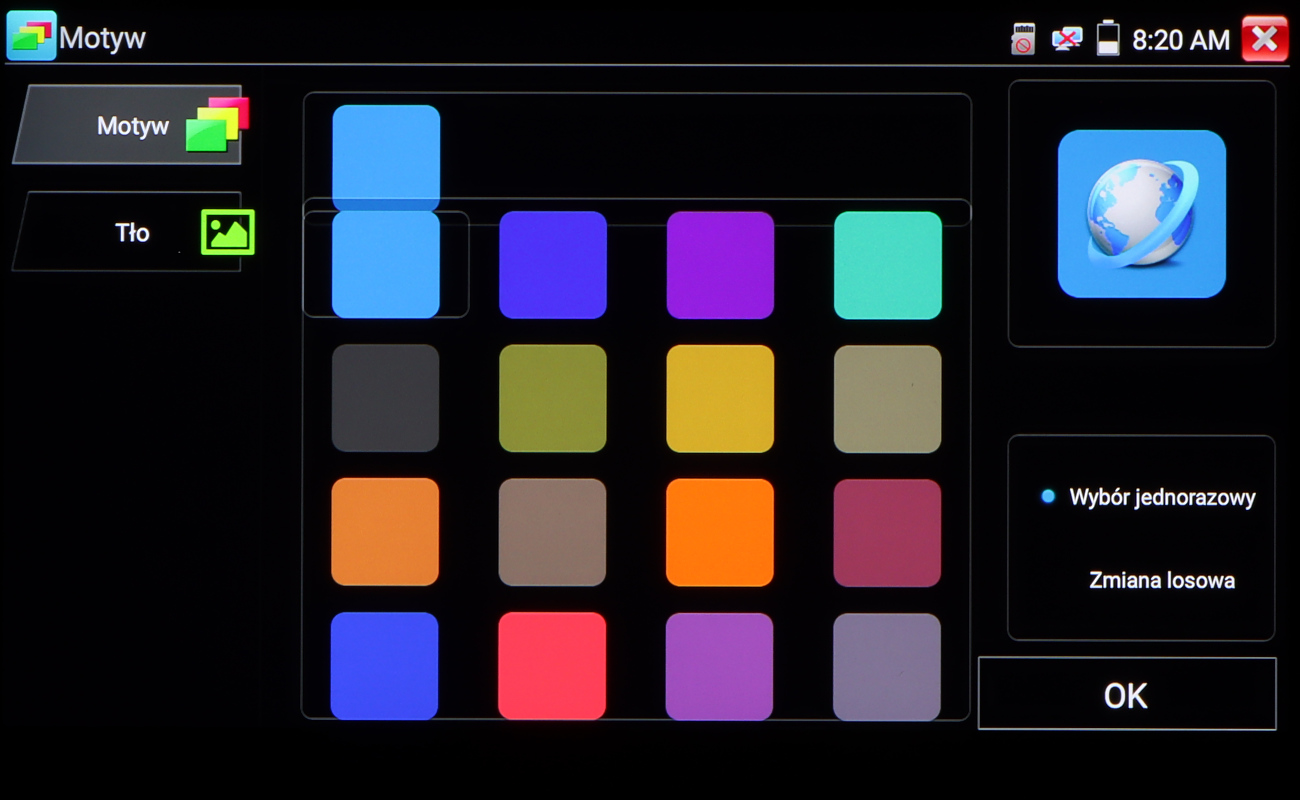Select Wybór jednorazowy radio option
The image size is (1300, 800).
click(x=1048, y=496)
